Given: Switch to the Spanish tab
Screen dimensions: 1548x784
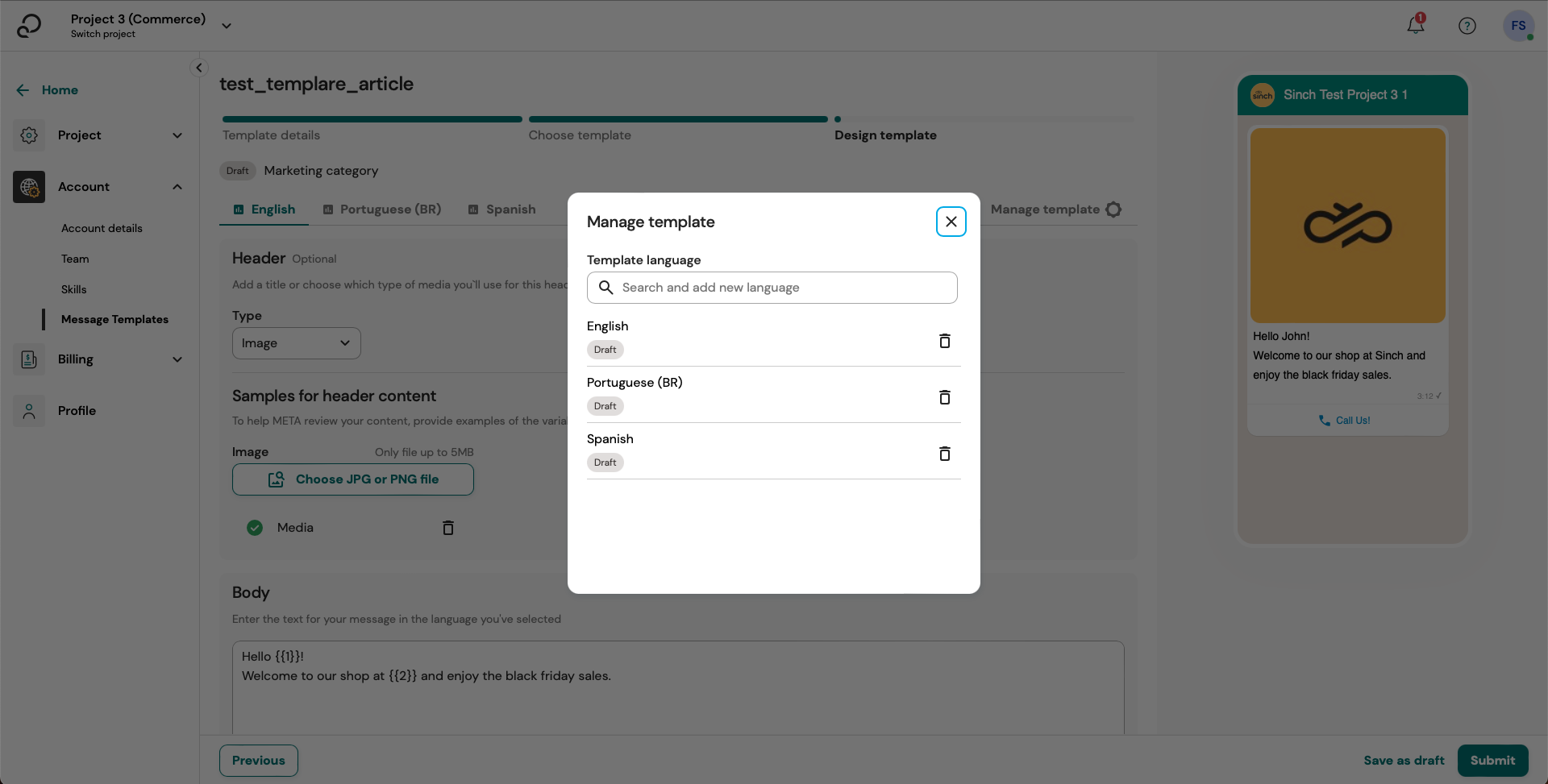Looking at the screenshot, I should pos(510,209).
